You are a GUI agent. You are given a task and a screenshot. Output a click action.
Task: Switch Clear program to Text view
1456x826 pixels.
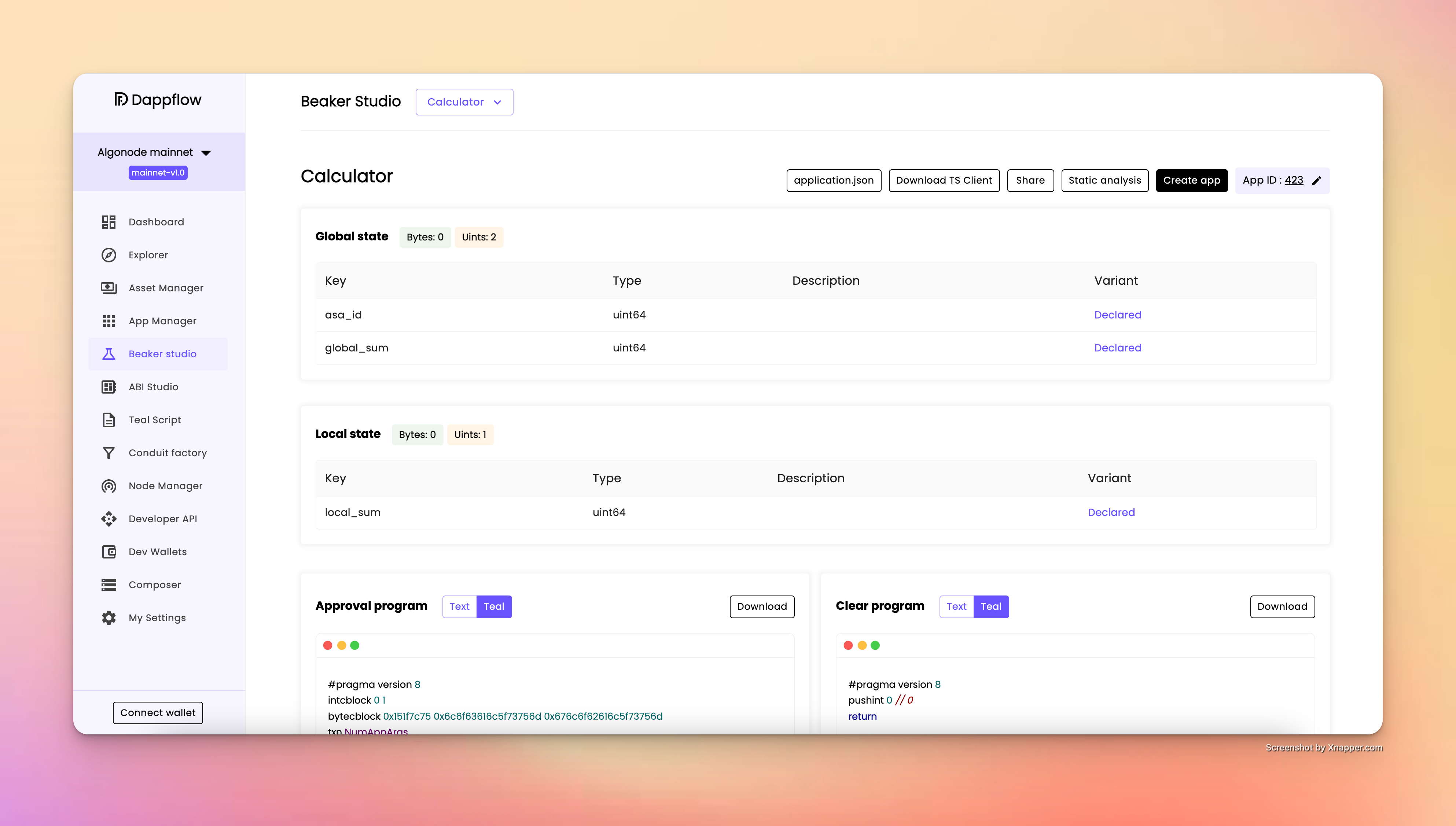956,606
